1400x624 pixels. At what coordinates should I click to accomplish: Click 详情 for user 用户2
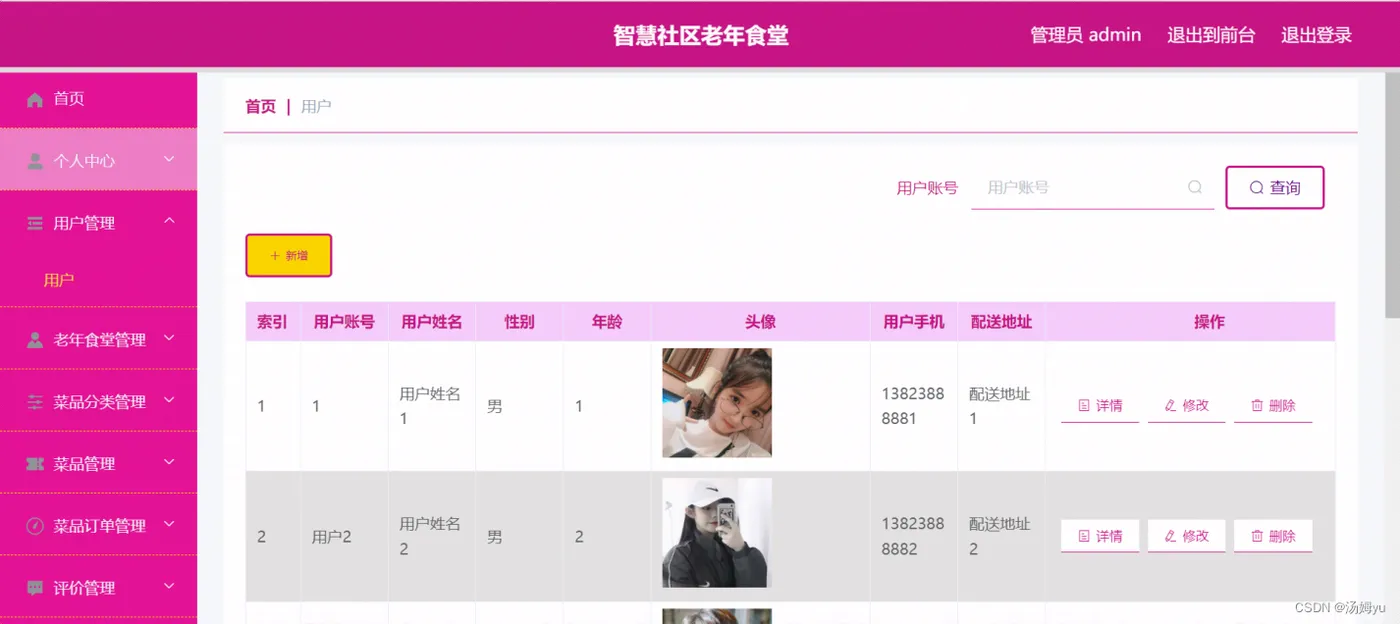point(1100,536)
